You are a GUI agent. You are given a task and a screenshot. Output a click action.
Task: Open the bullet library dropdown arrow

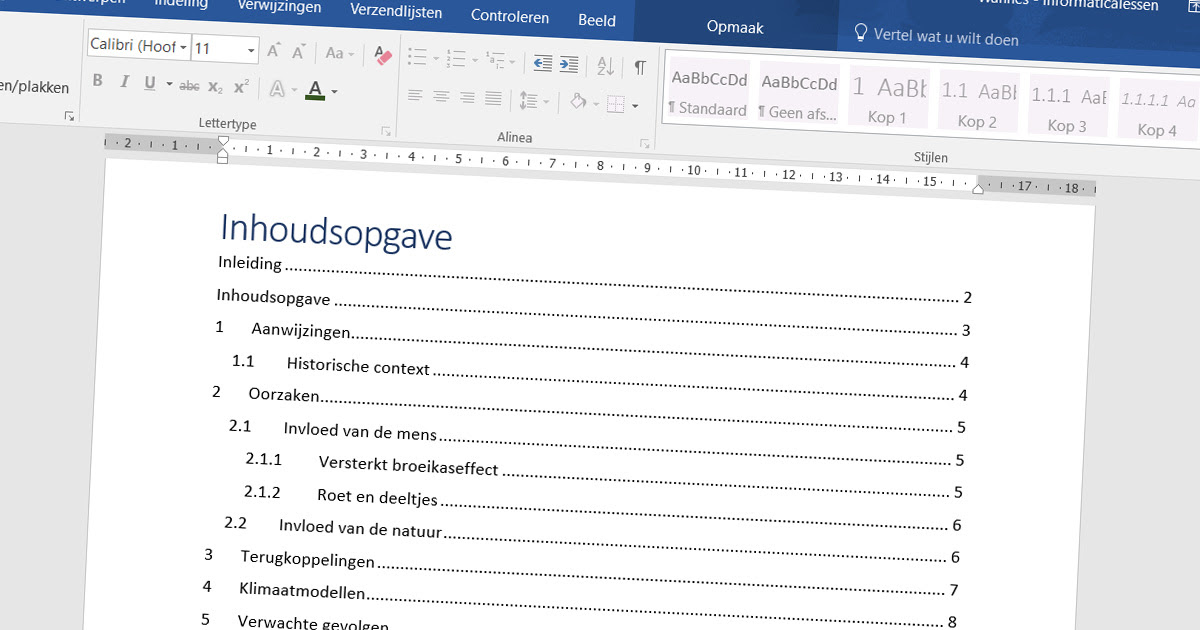click(x=436, y=60)
